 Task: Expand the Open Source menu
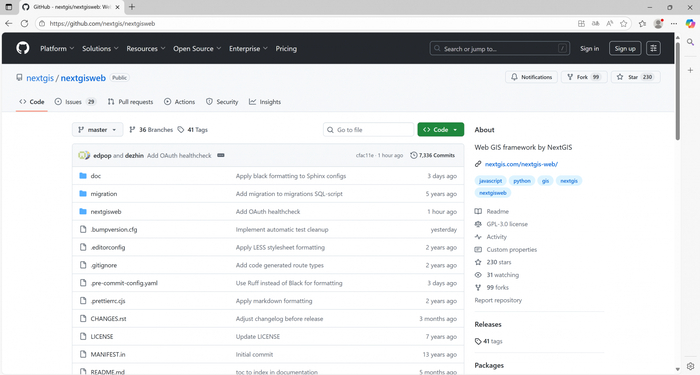click(x=197, y=48)
